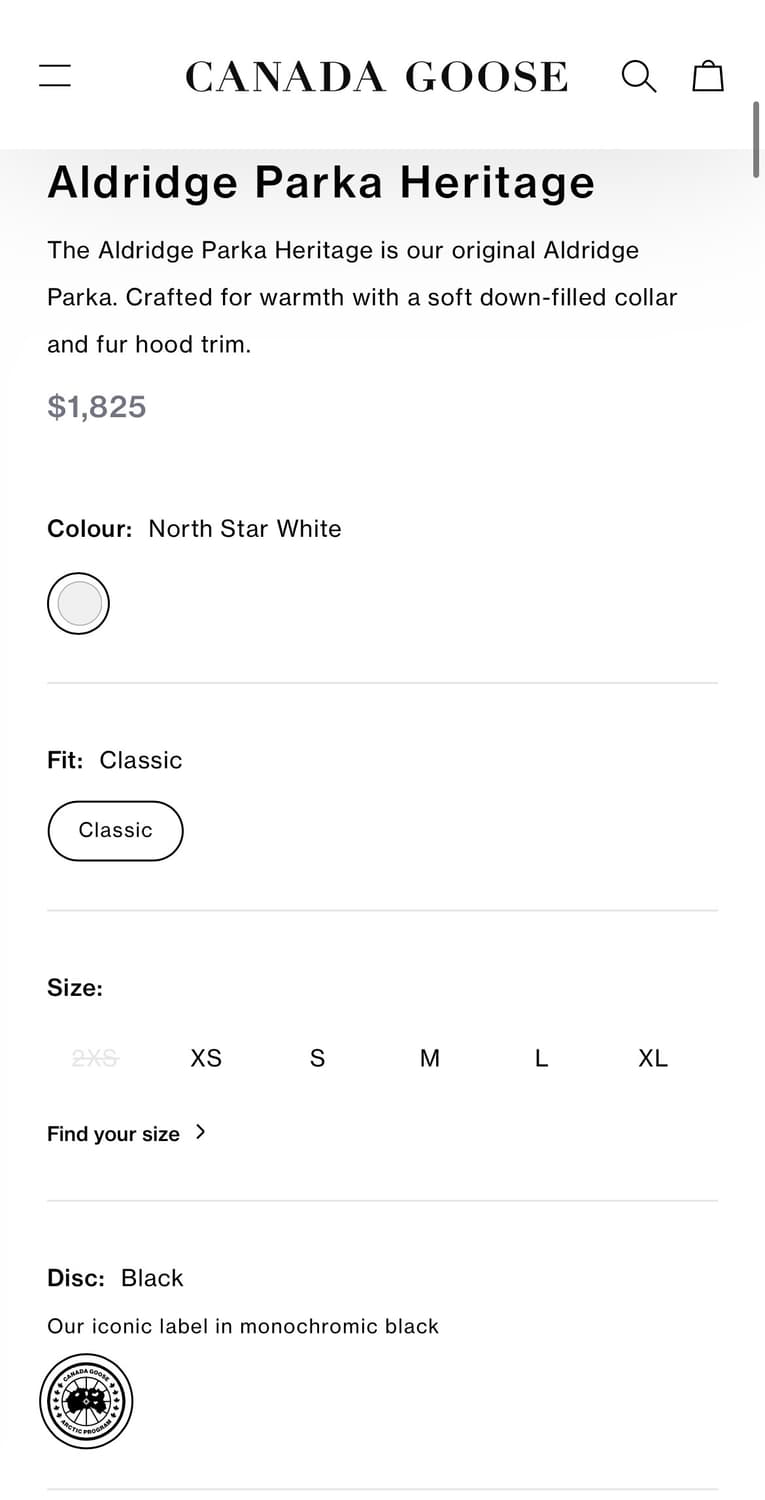Open the hamburger navigation menu
This screenshot has width=765, height=1500.
coord(55,76)
